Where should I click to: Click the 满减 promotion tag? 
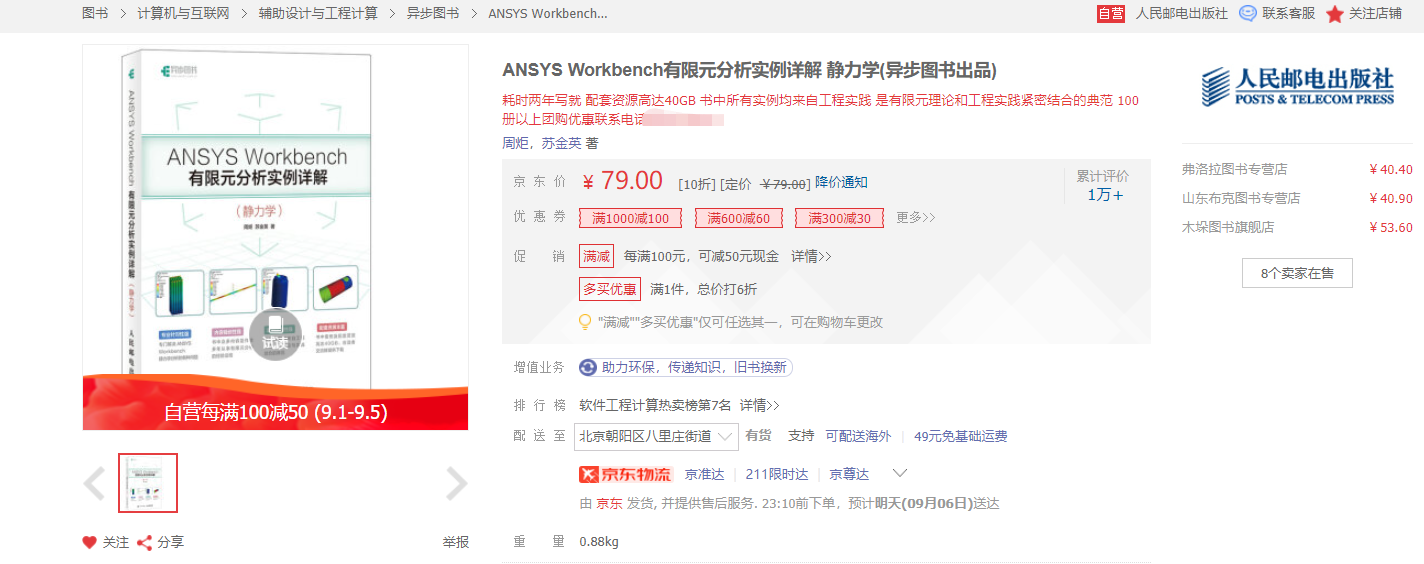[x=597, y=256]
